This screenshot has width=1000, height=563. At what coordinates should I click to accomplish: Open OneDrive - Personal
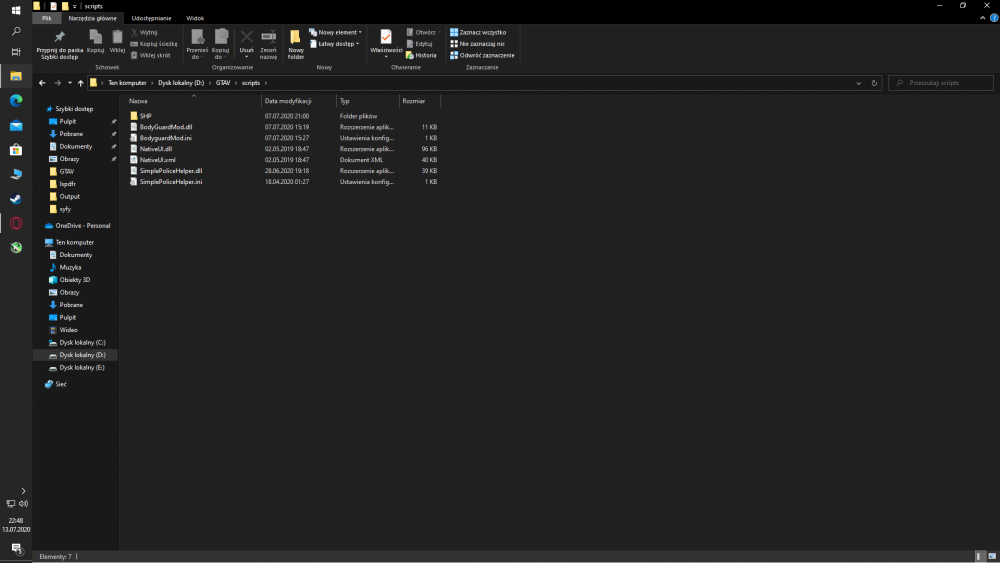coord(82,226)
